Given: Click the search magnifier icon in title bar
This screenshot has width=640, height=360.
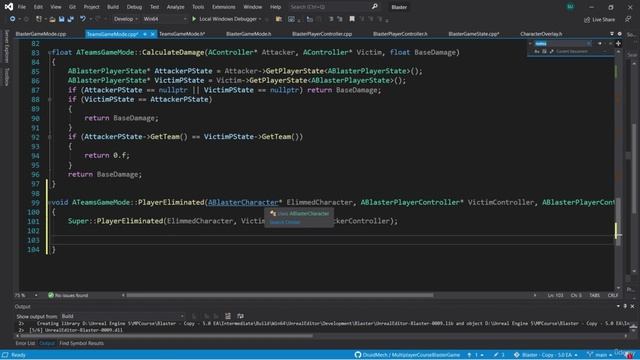Looking at the screenshot, I should click(374, 7).
